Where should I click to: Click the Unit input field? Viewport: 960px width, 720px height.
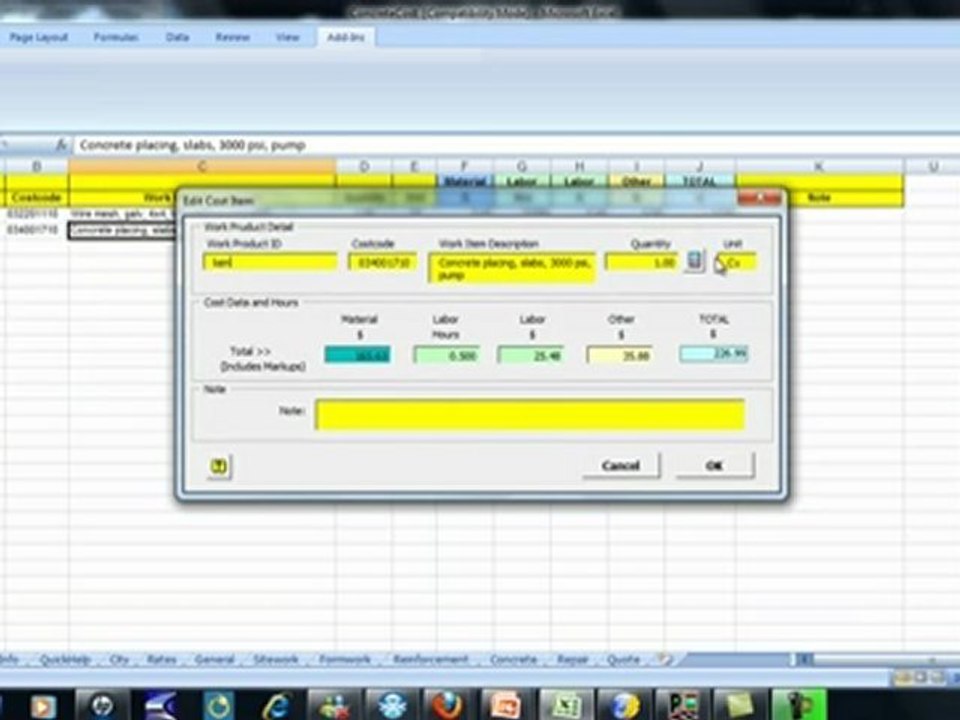[x=736, y=262]
